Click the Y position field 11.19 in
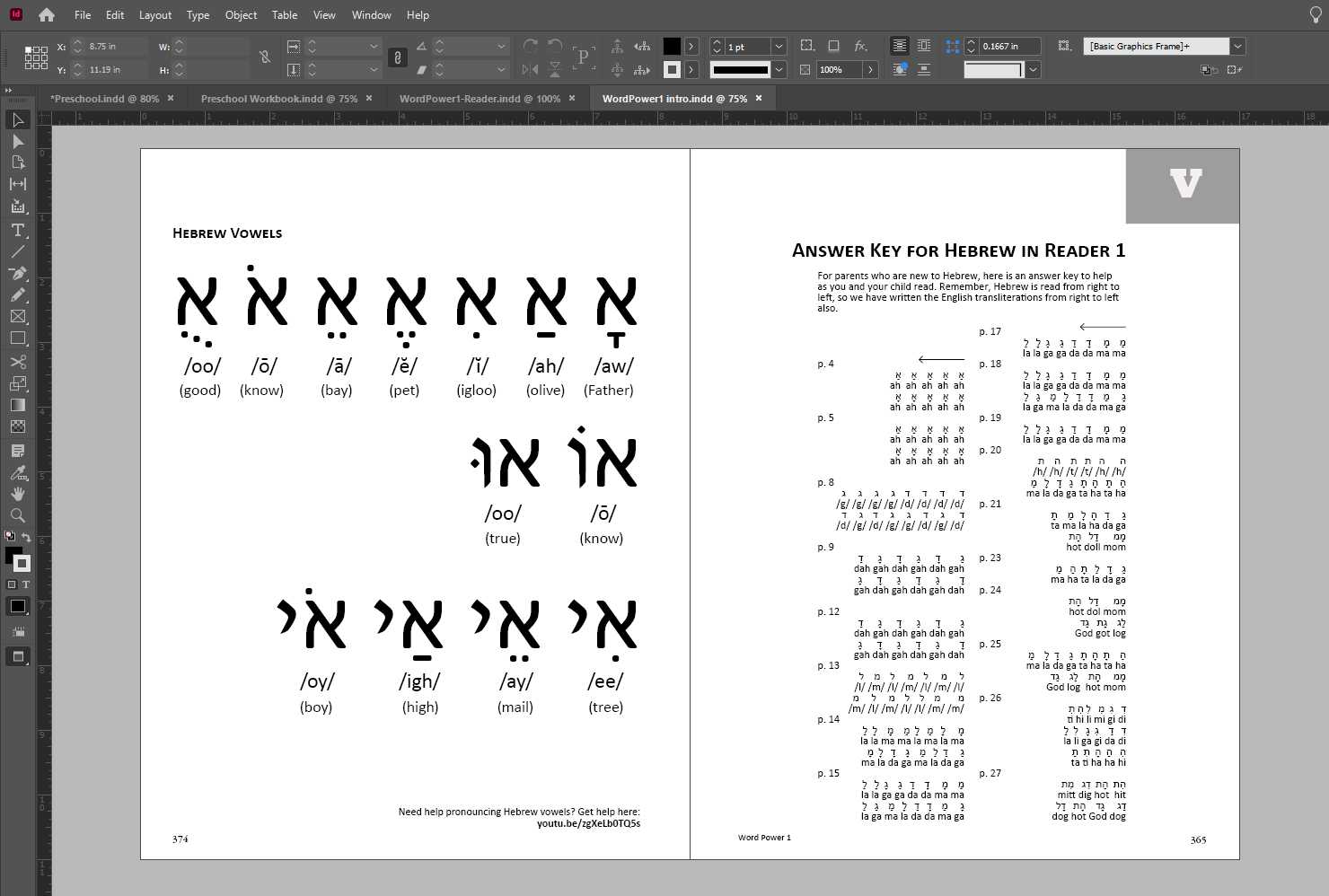 [x=116, y=69]
